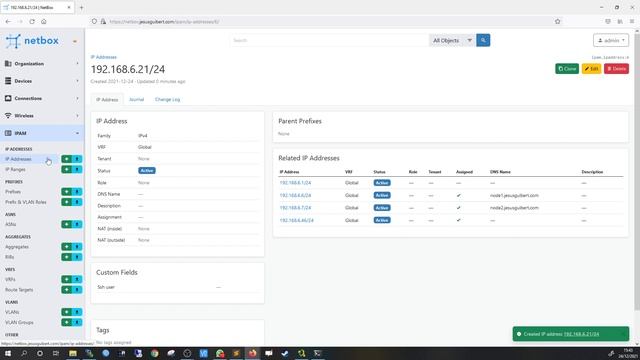The image size is (640, 360).
Task: Click the NetBox search input field
Action: (329, 40)
